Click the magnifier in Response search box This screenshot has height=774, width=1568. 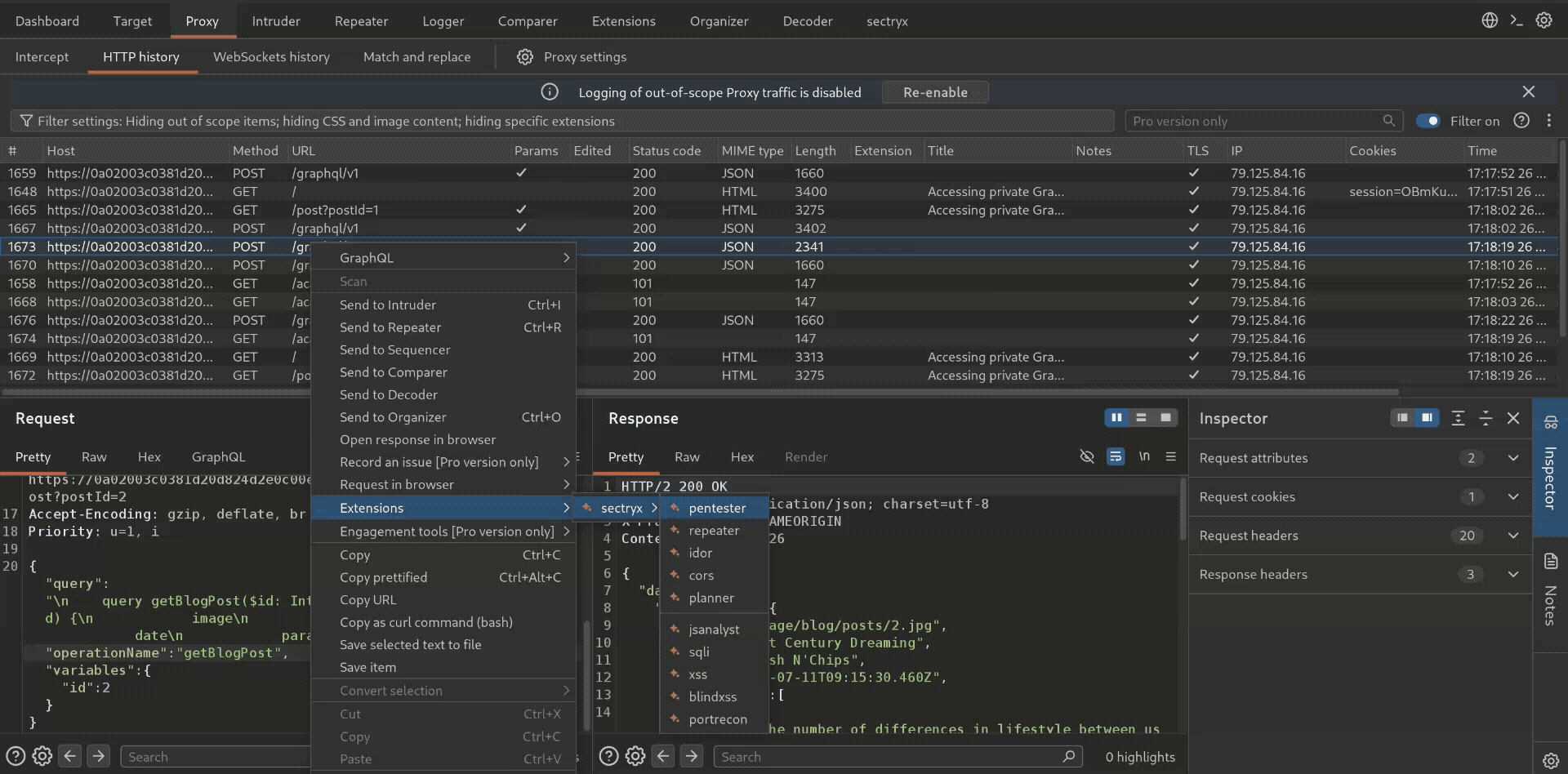[x=1068, y=756]
